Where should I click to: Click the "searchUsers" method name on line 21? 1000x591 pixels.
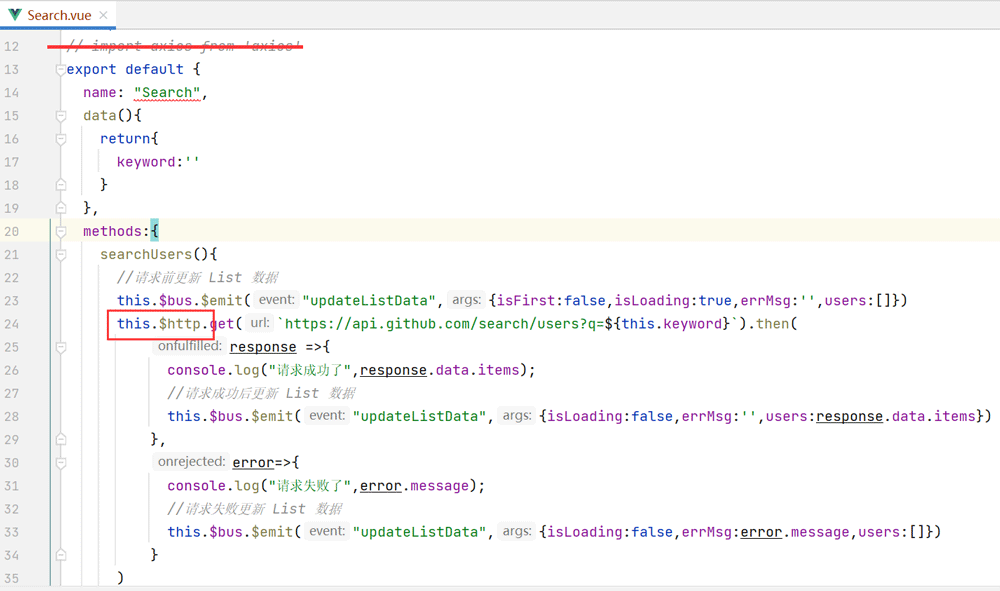146,254
